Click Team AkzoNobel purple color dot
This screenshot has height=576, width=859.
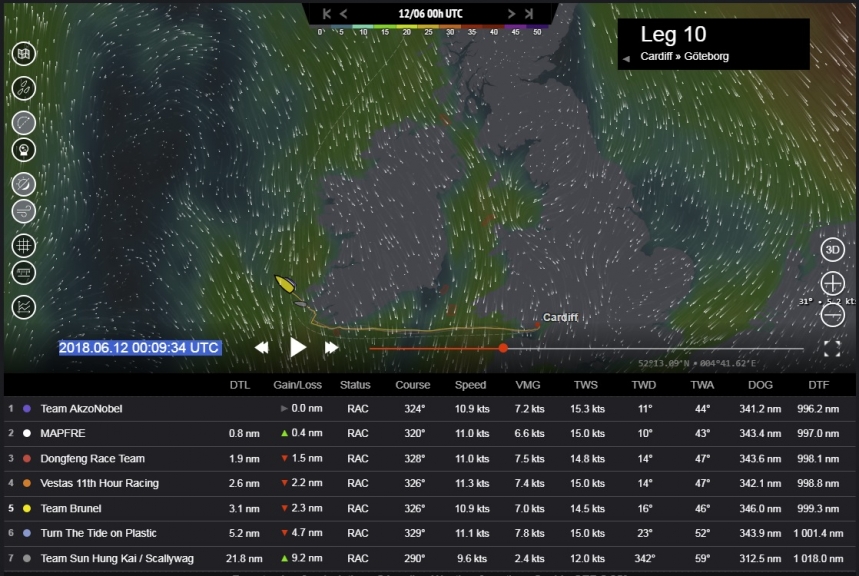[x=27, y=408]
